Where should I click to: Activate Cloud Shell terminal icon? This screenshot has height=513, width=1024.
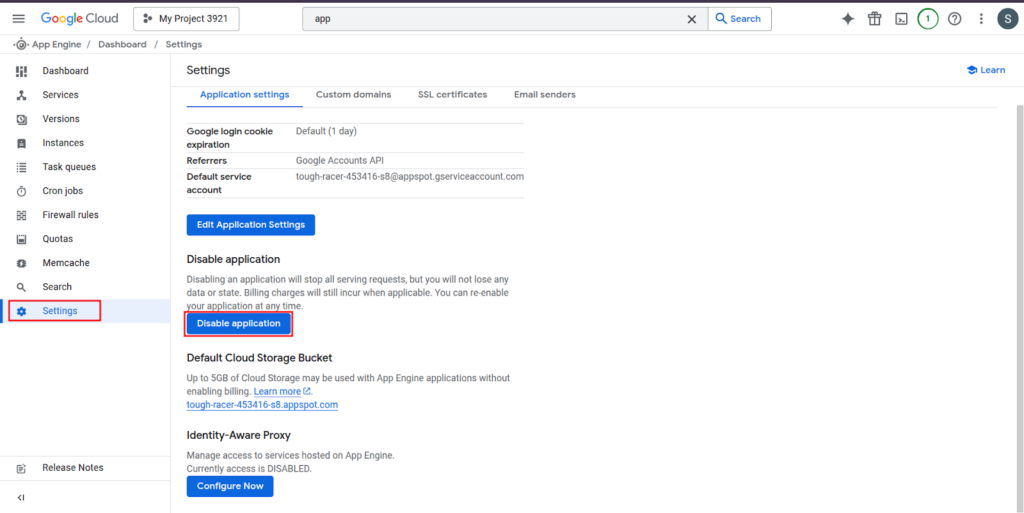(x=901, y=19)
